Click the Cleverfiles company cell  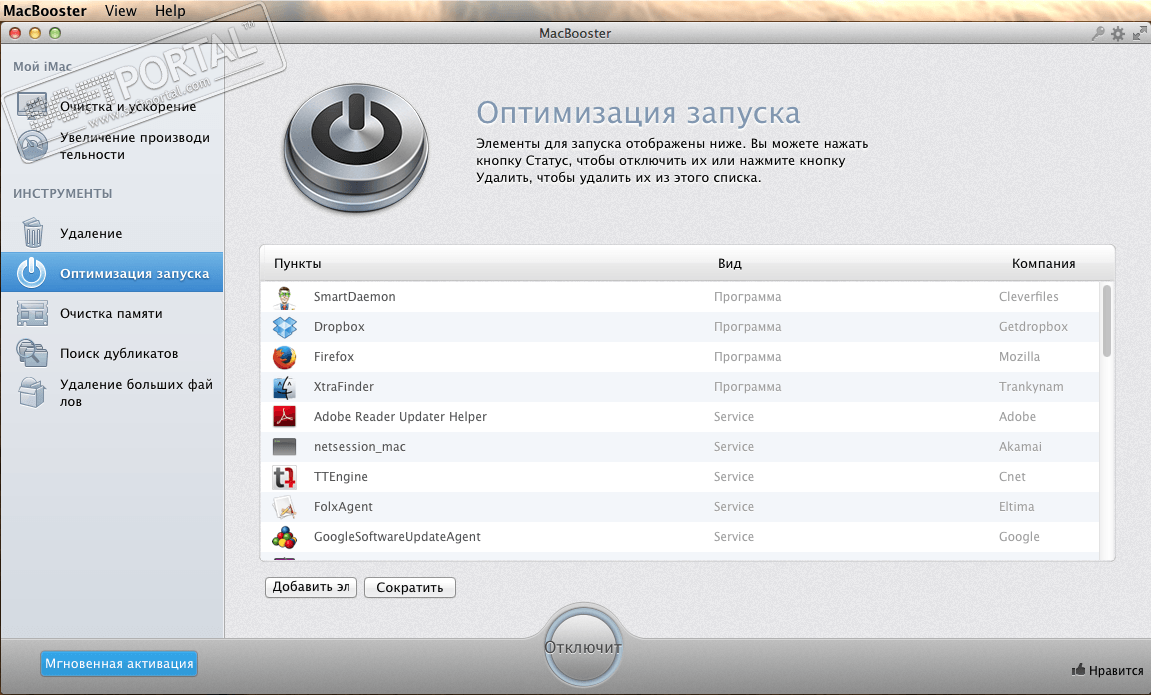tap(1028, 296)
